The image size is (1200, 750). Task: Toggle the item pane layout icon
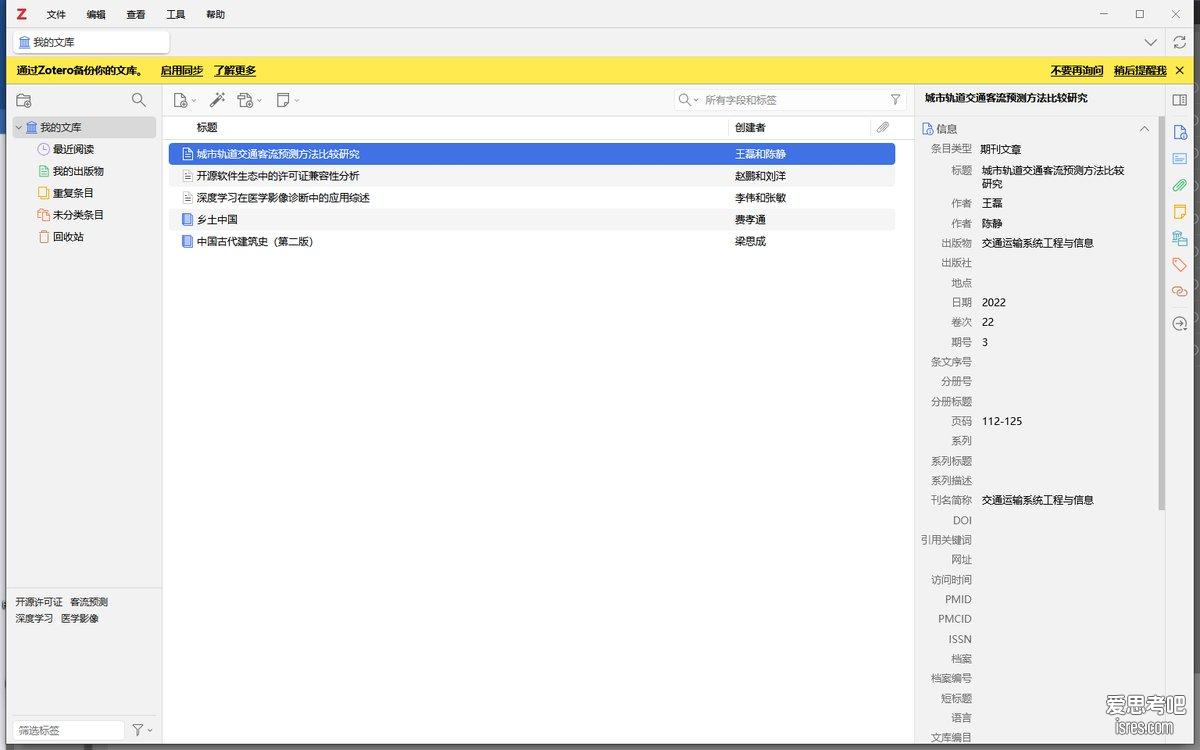click(x=1180, y=100)
